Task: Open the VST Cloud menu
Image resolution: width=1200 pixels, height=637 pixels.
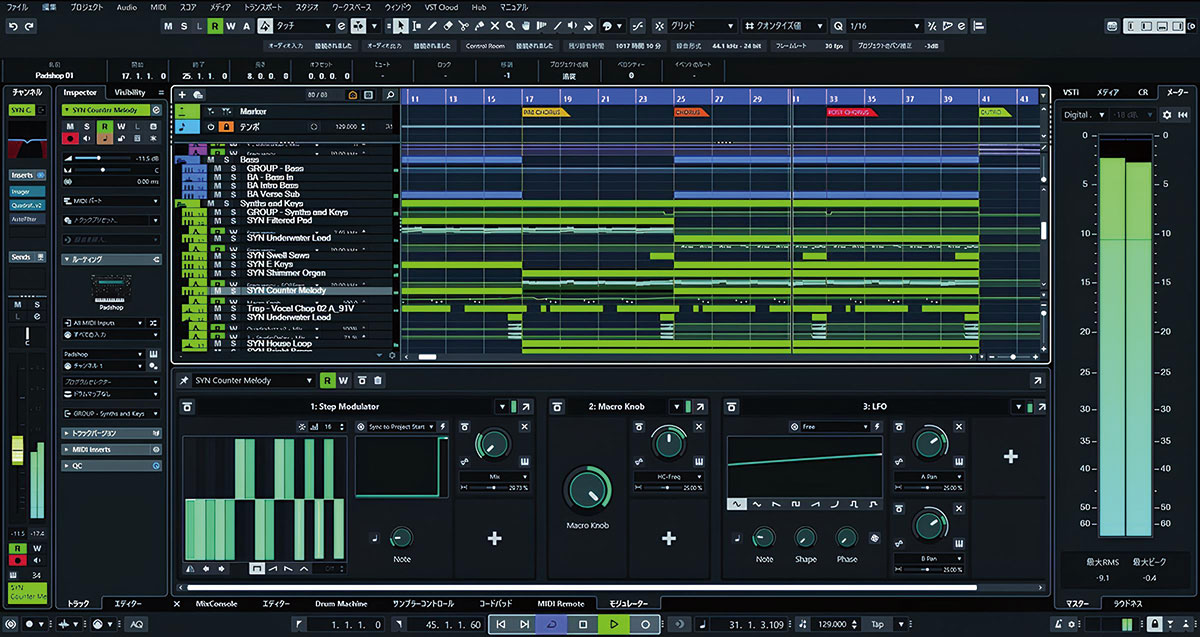Action: 441,7
